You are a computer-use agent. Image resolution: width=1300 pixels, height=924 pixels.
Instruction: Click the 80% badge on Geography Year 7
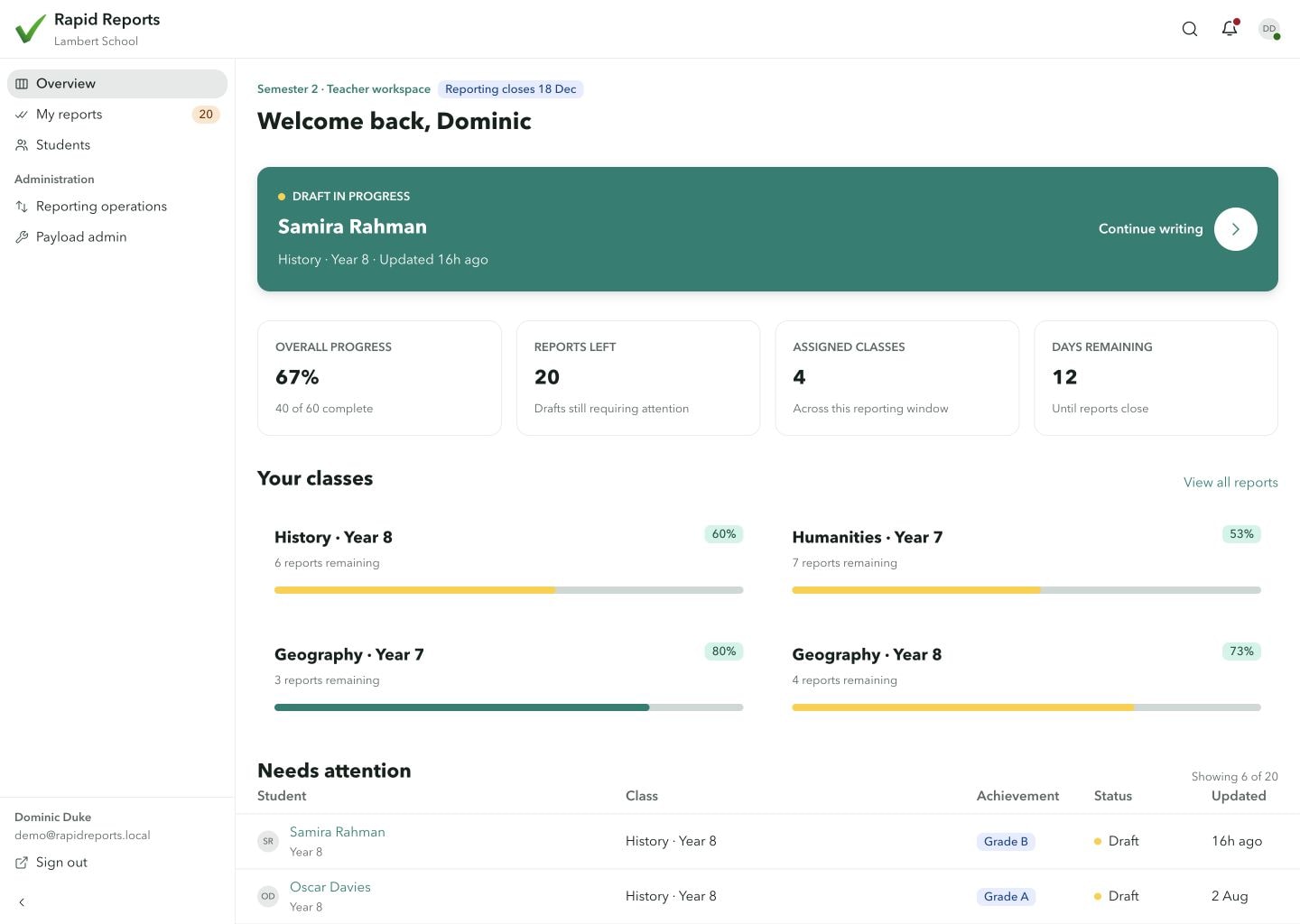pos(724,651)
